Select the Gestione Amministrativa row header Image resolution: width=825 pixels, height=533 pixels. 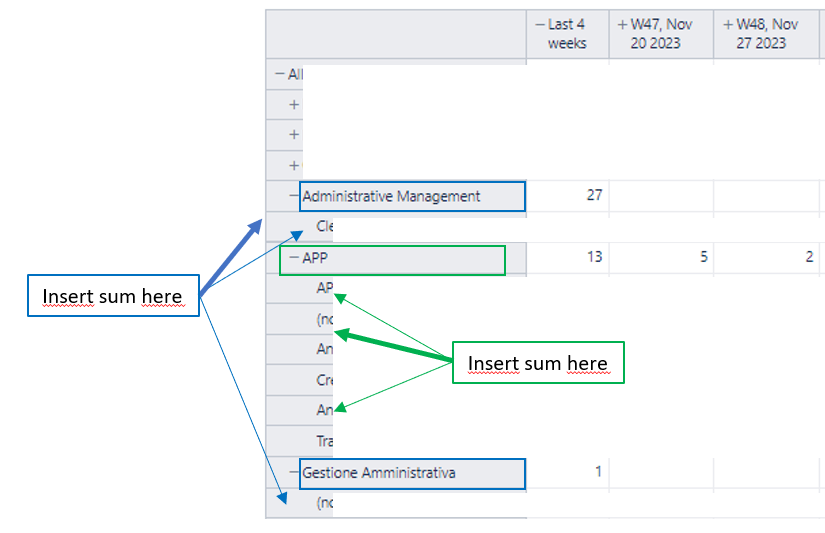coord(379,472)
